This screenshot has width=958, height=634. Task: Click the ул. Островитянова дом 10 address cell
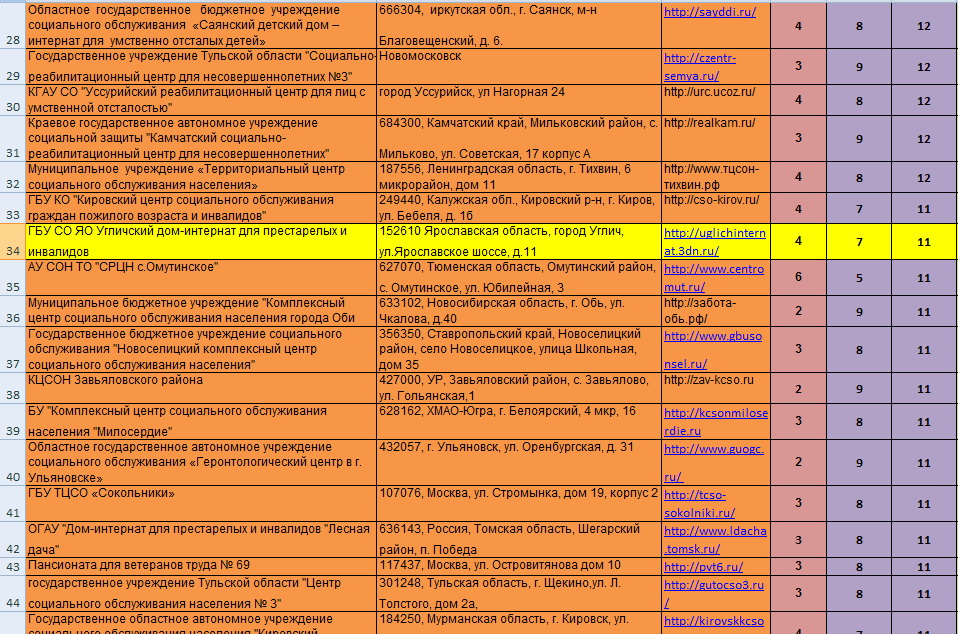coord(519,566)
